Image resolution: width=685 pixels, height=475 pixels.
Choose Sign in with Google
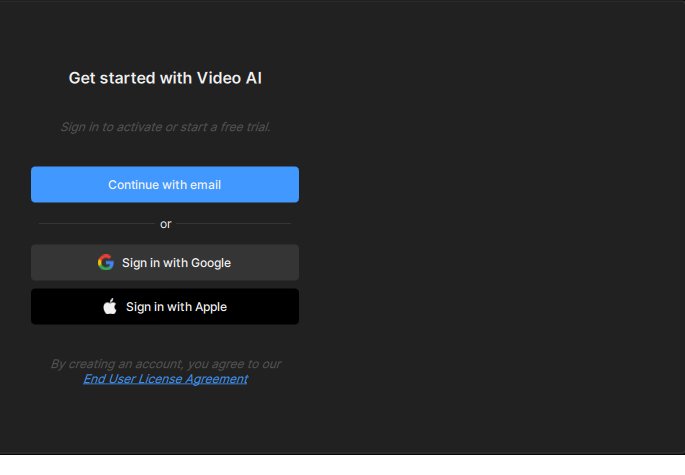point(165,262)
